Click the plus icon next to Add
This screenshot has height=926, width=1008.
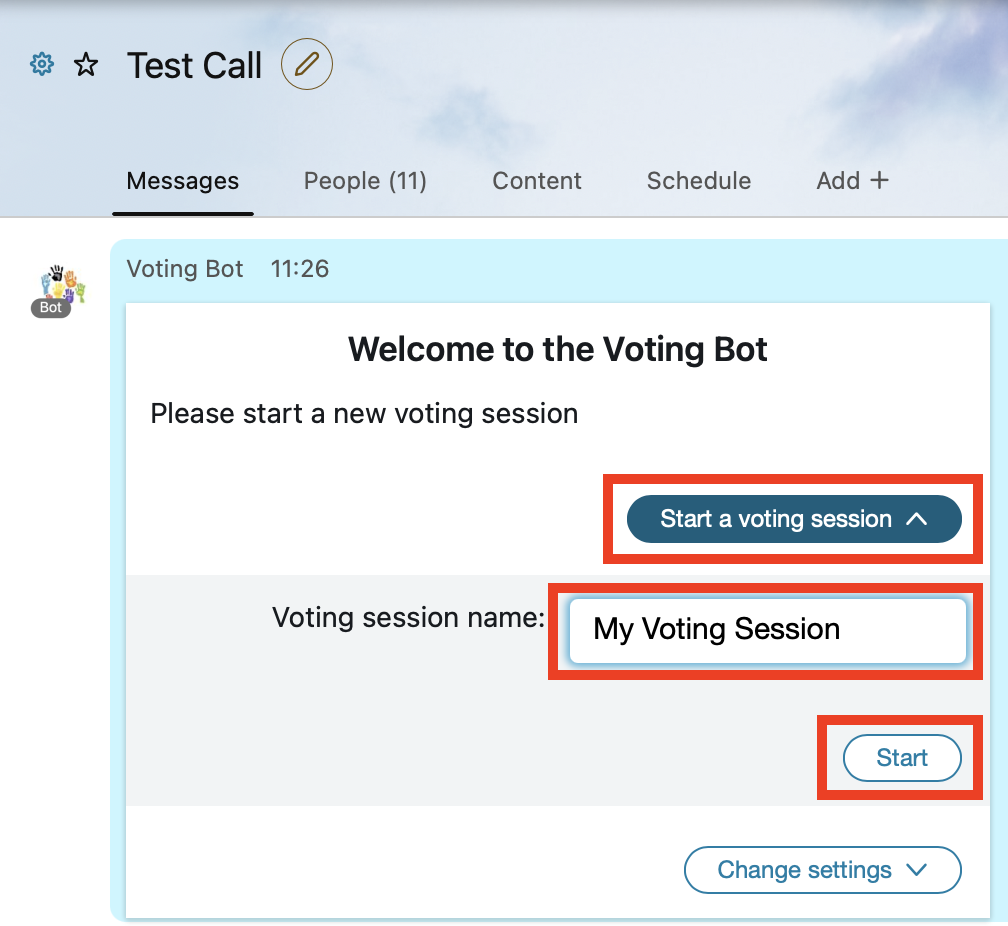(879, 180)
